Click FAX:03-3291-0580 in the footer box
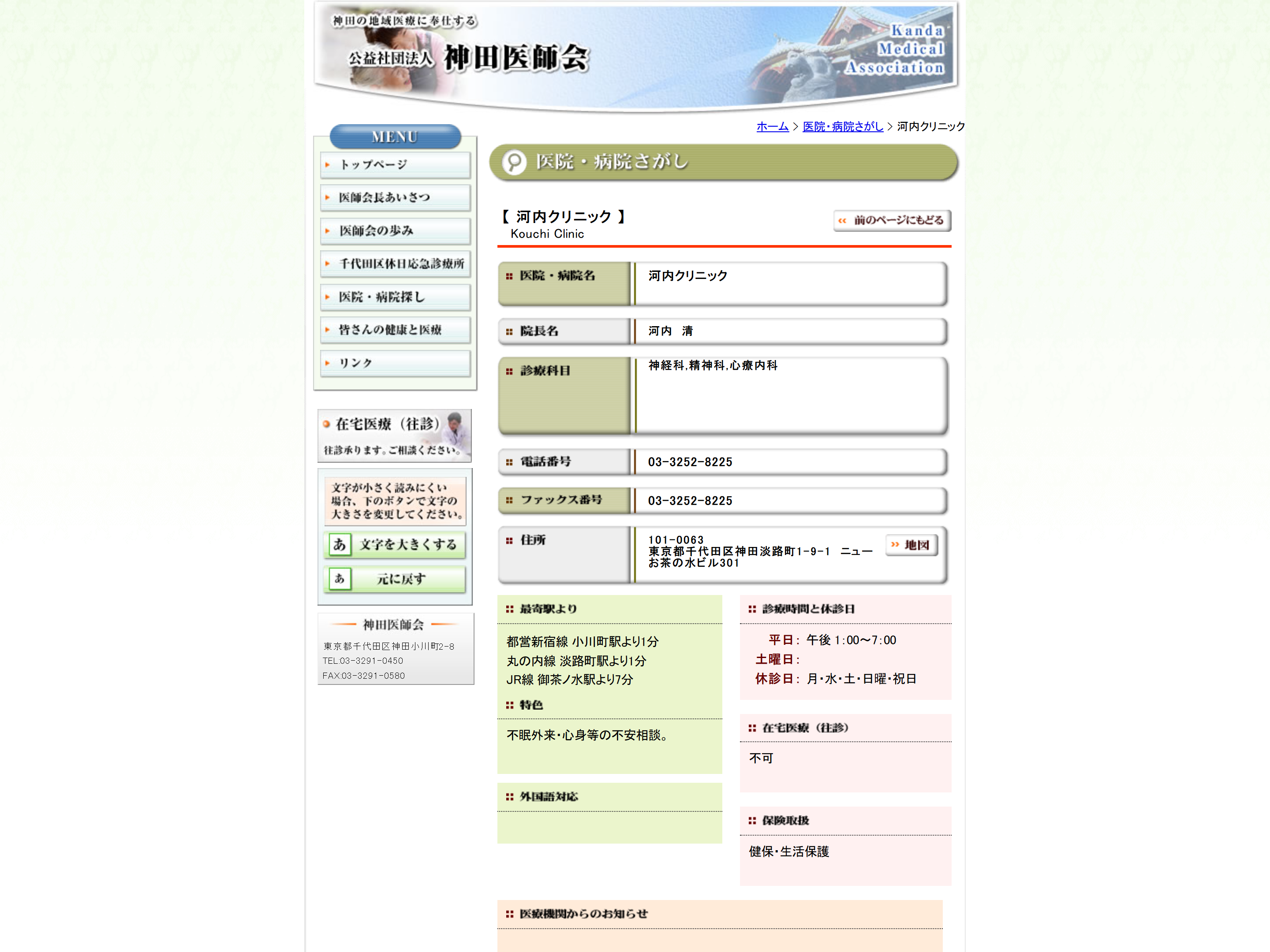1270x952 pixels. coord(363,676)
